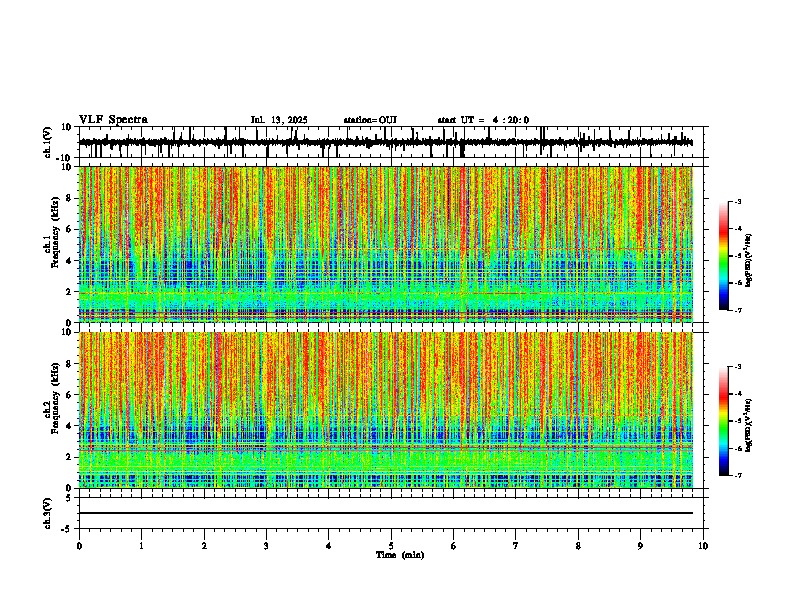This screenshot has width=792, height=612.
Task: Click the "VLF Spectra" plot title
Action: pos(113,120)
